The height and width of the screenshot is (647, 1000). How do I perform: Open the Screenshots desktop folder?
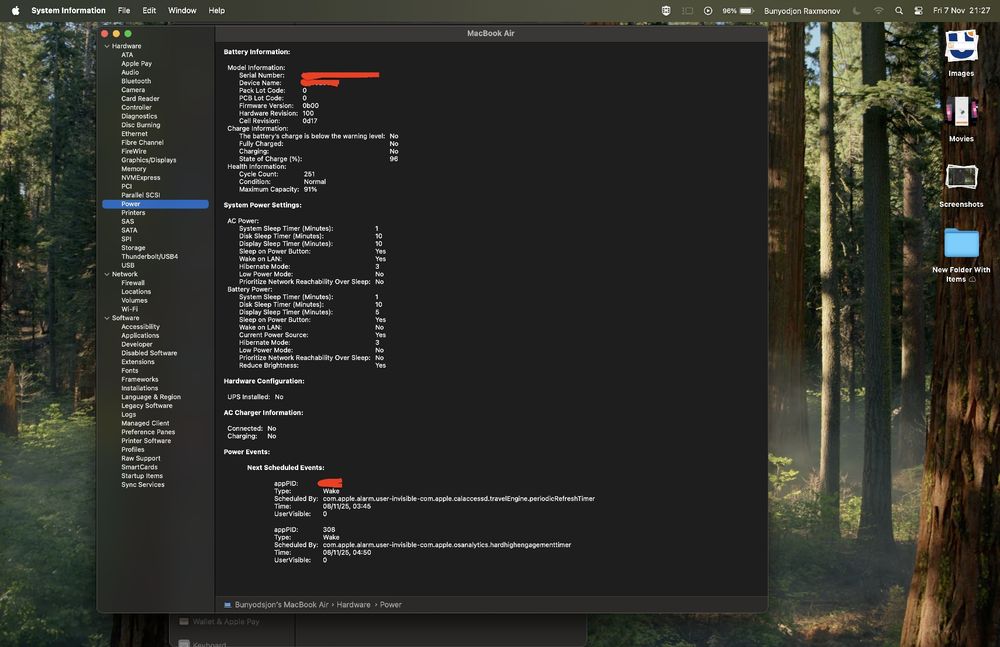click(961, 185)
